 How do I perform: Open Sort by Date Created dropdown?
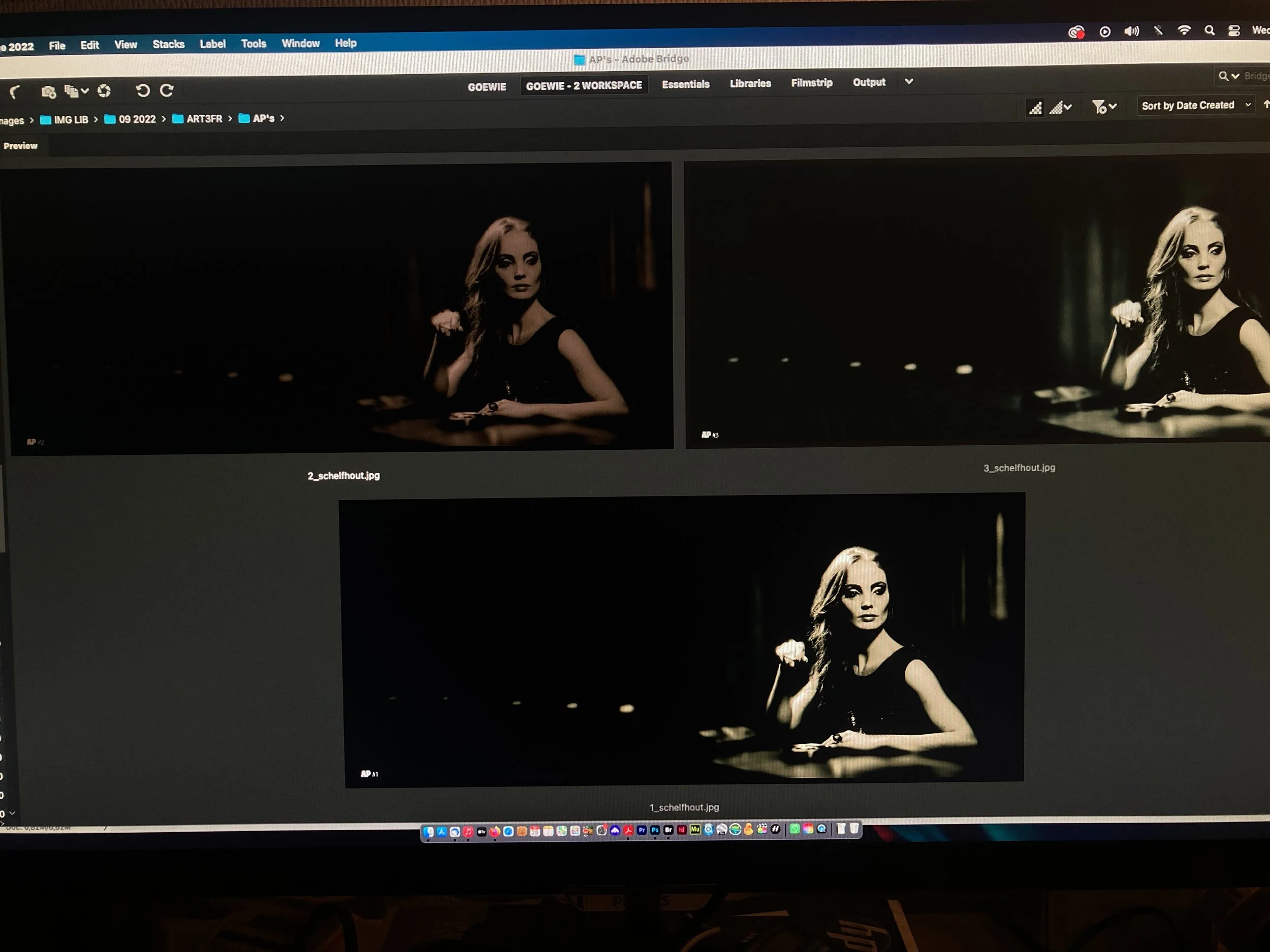click(1194, 105)
